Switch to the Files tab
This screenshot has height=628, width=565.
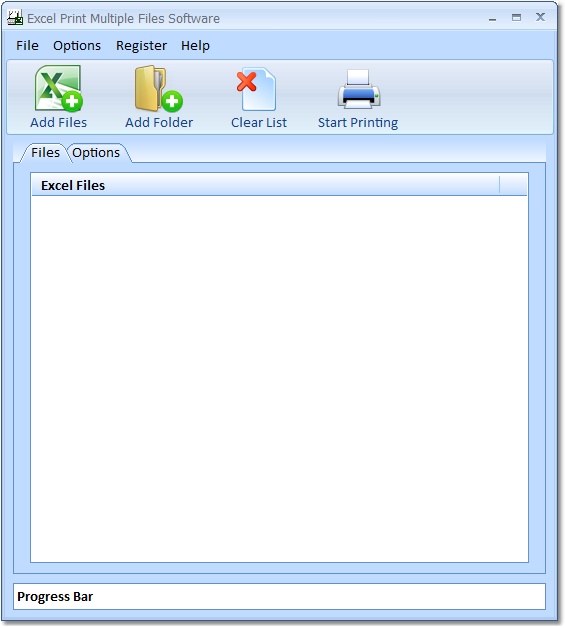click(x=45, y=153)
